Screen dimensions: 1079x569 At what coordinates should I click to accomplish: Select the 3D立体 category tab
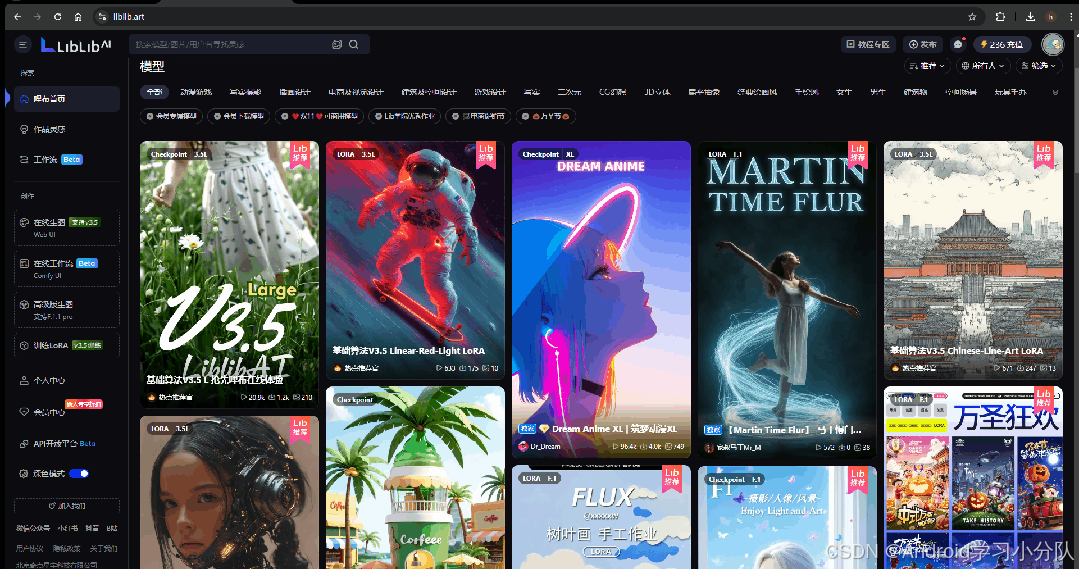click(x=657, y=92)
